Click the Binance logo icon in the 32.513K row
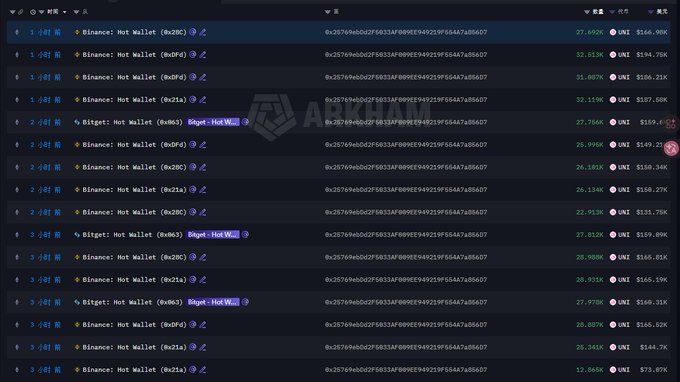 (77, 55)
